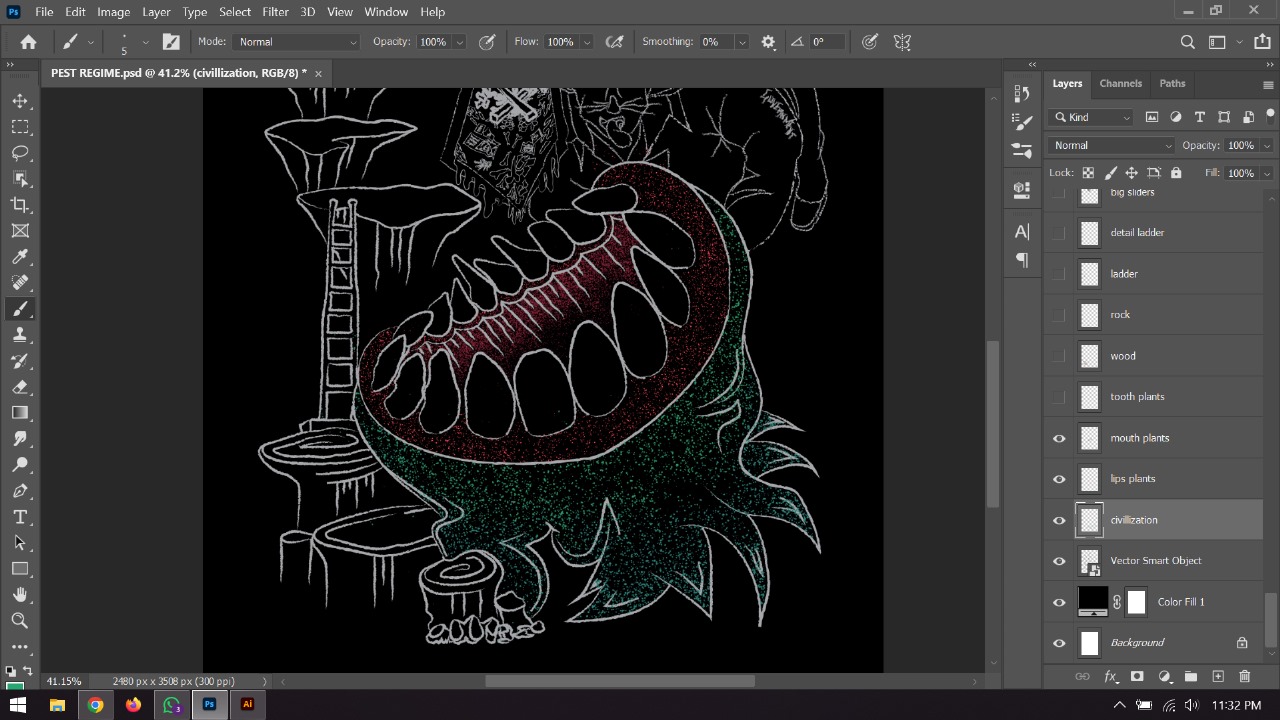Viewport: 1280px width, 720px height.
Task: Open the Smoothing dropdown arrow
Action: click(742, 42)
